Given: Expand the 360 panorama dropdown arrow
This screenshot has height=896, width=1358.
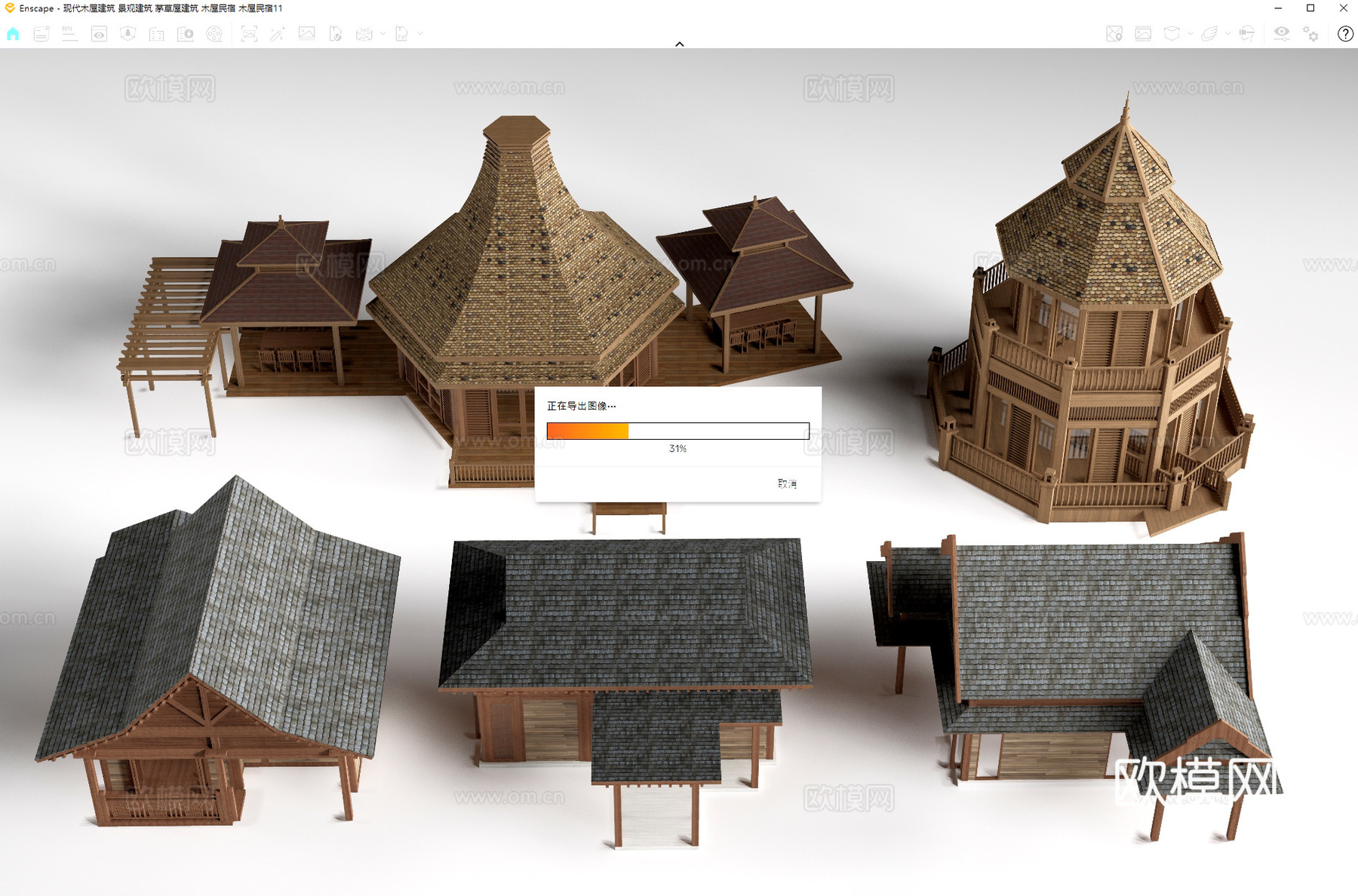Looking at the screenshot, I should coord(383,34).
